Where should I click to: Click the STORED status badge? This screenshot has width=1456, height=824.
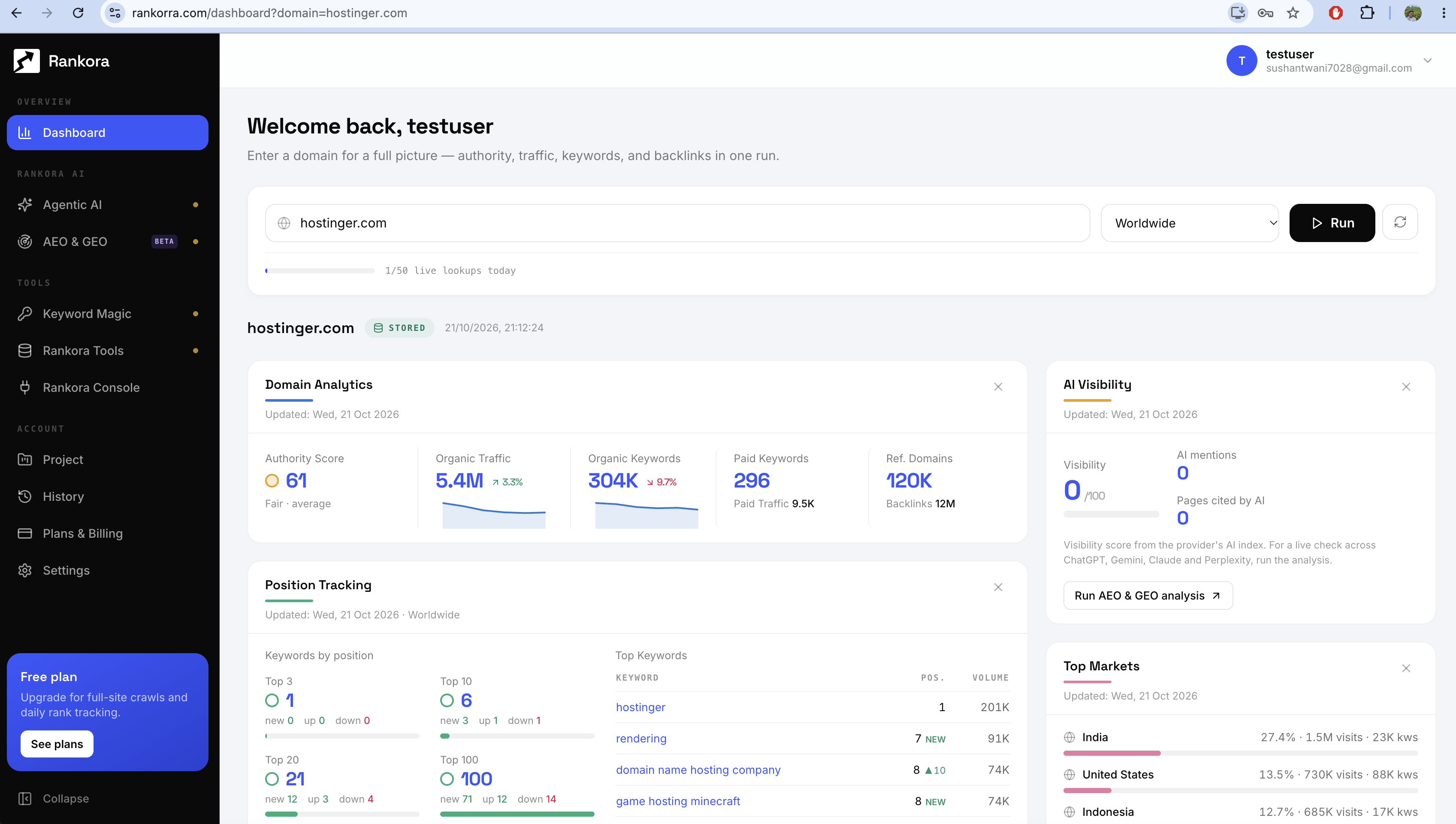(399, 328)
